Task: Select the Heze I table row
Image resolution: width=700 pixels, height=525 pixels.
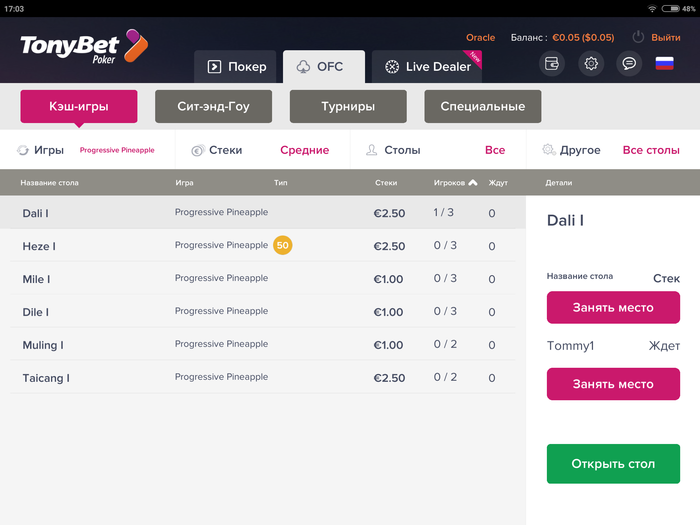Action: point(262,246)
